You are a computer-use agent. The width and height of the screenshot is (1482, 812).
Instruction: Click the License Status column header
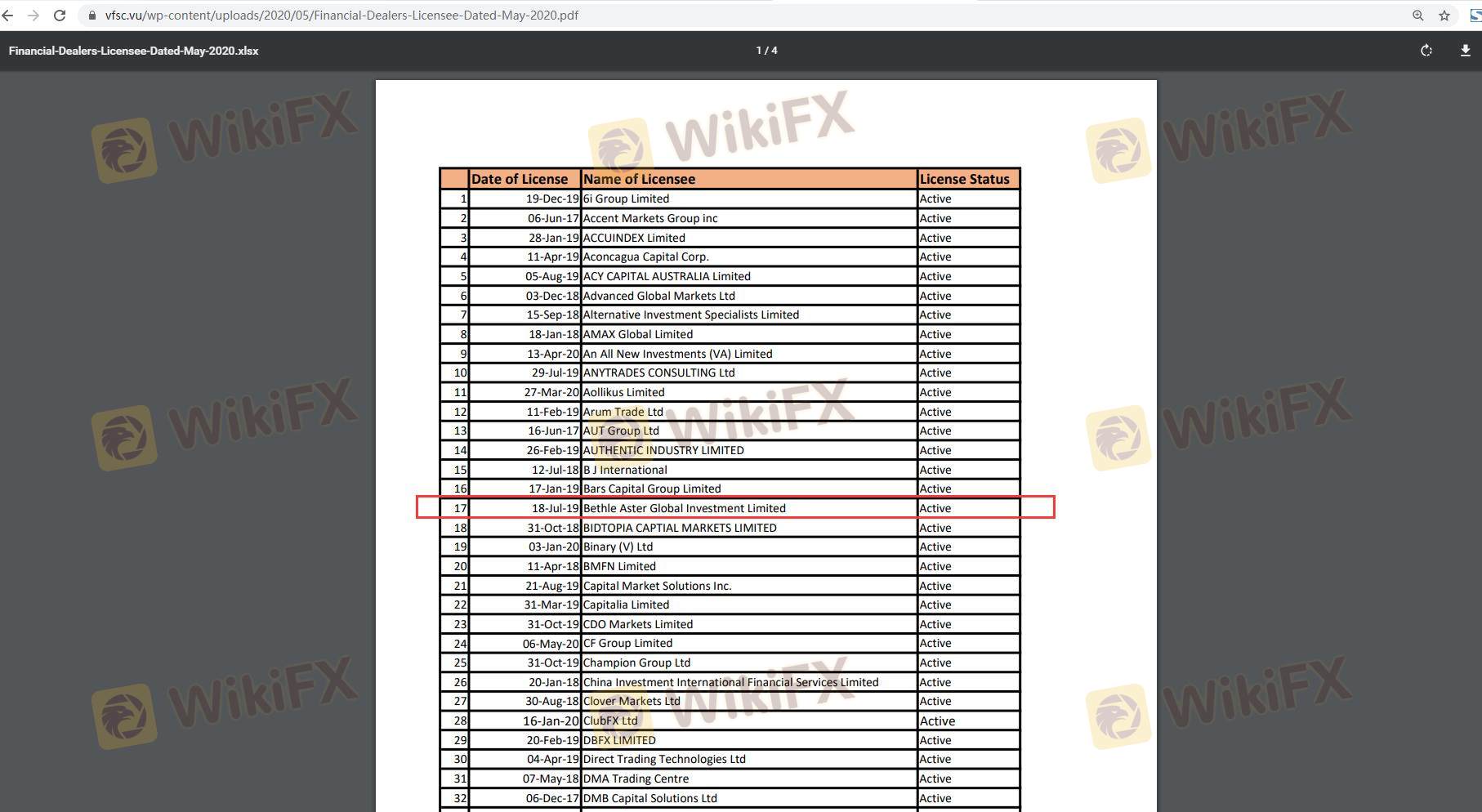click(964, 179)
